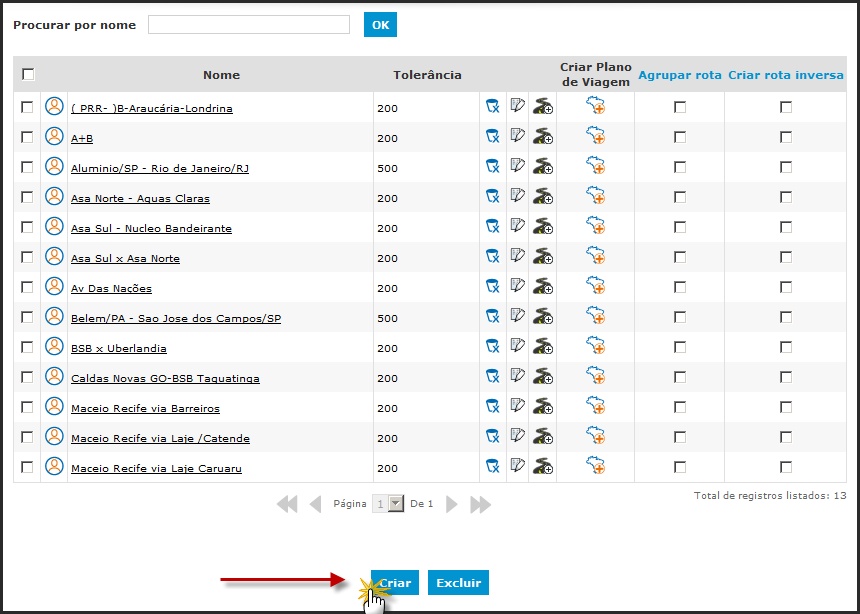Click the Tolerância column header
This screenshot has height=614, width=860.
(427, 75)
